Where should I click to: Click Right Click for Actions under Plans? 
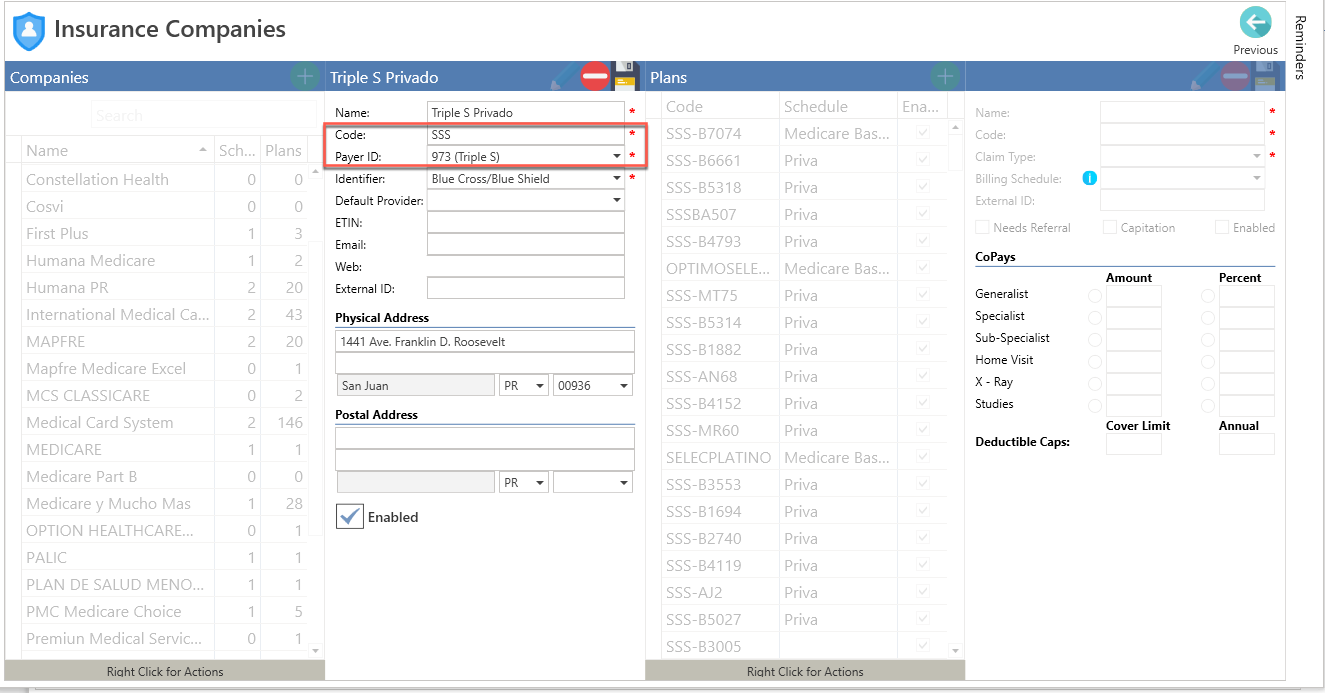point(805,671)
